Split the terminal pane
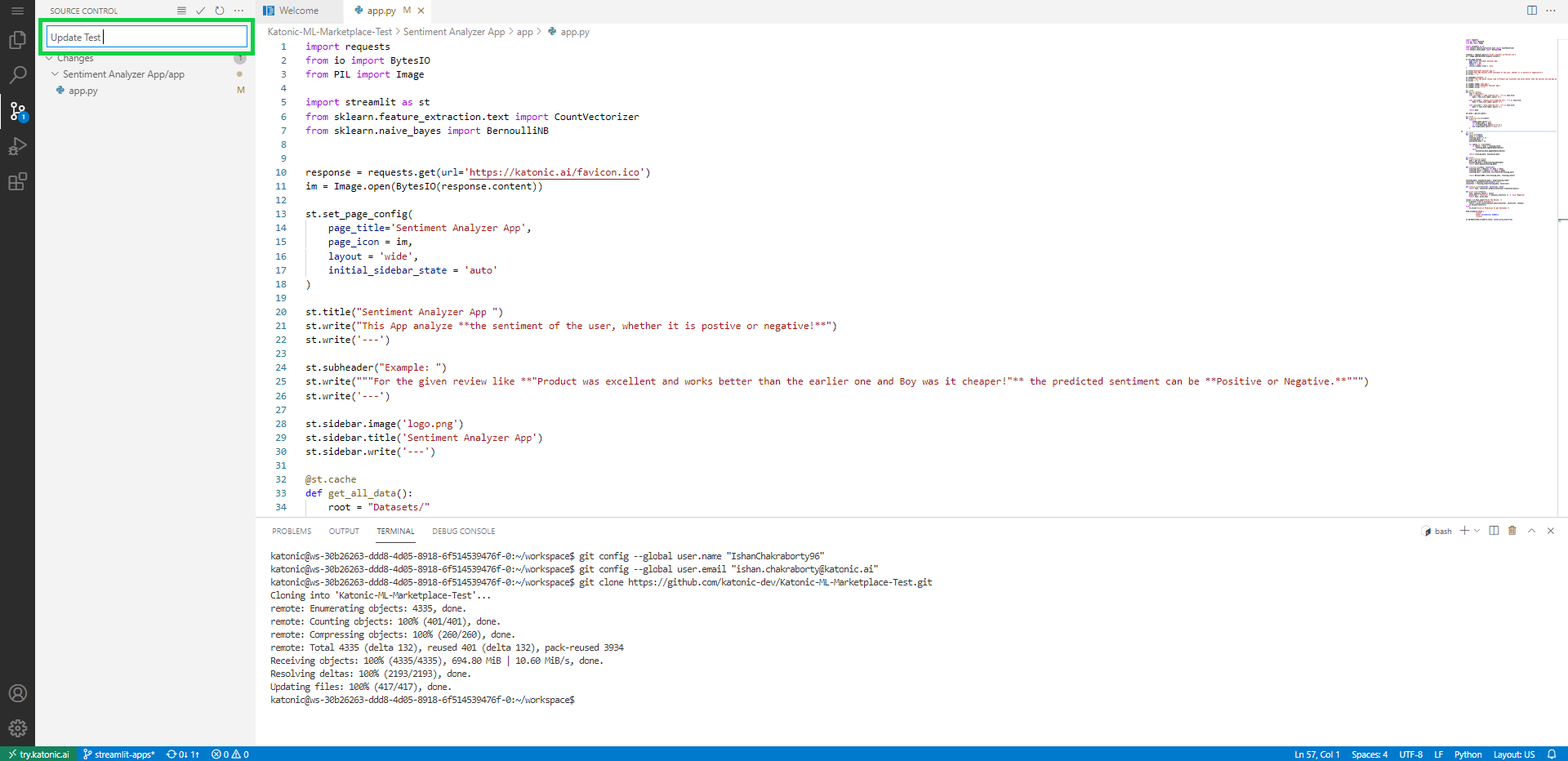The width and height of the screenshot is (1568, 761). pos(1494,531)
